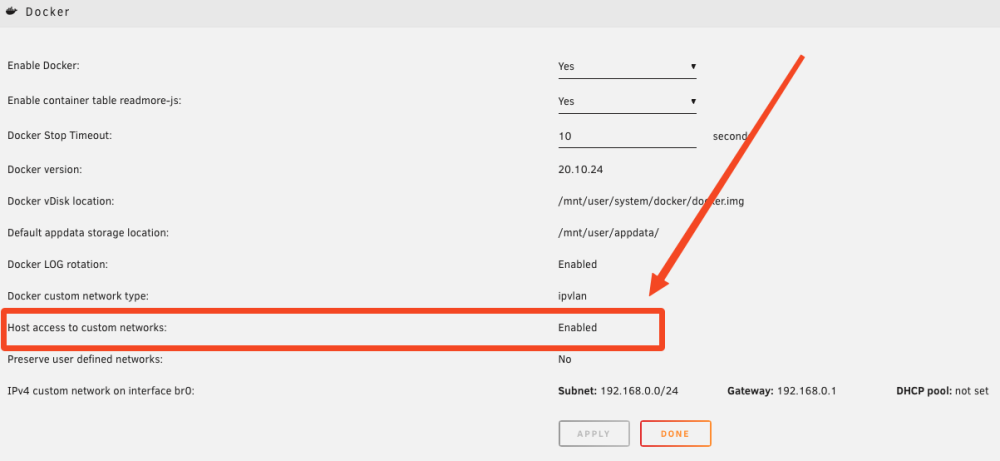Screen dimensions: 1000x461
Task: Click the Docker vDisk location label
Action: 61,201
